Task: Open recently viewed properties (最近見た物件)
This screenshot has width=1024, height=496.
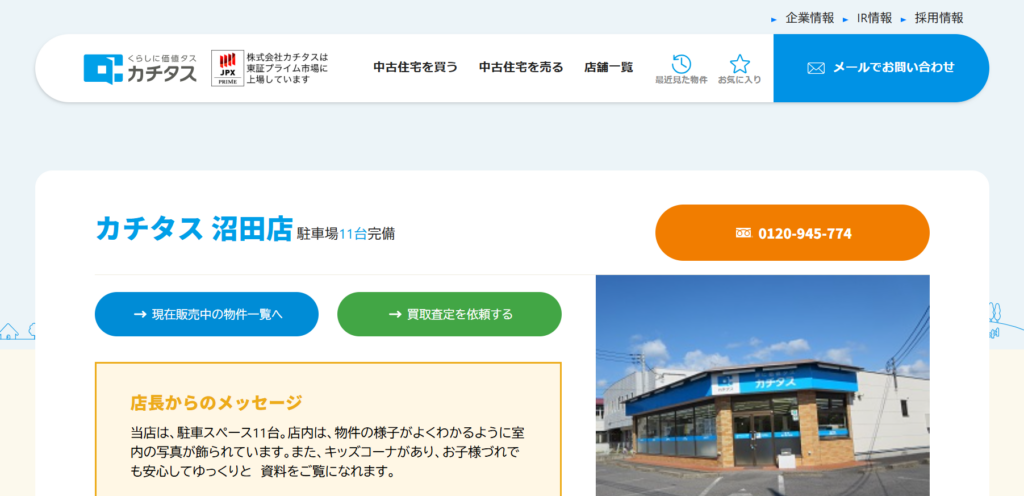Action: 681,69
